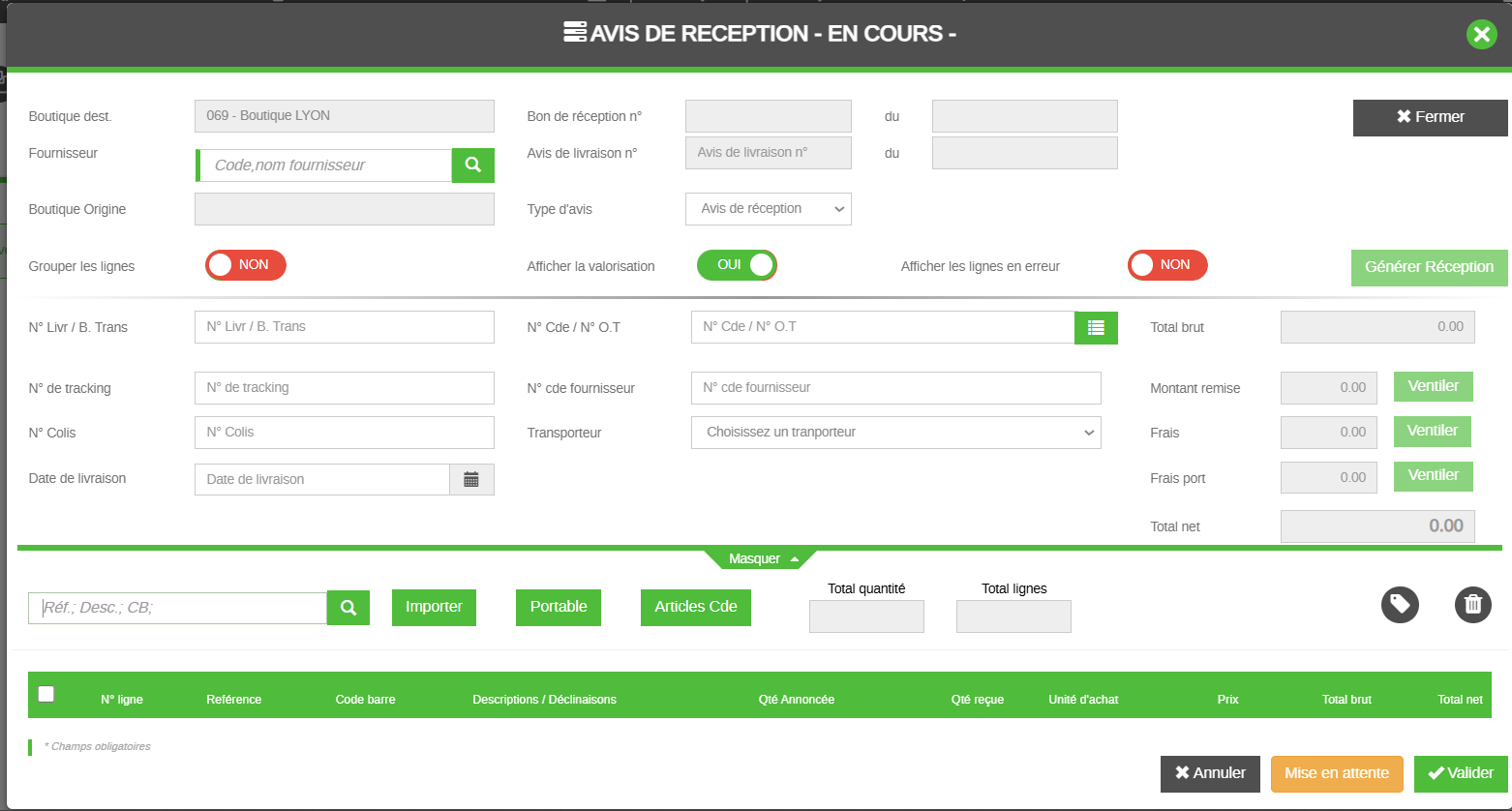Click the Qté reçue column header
The height and width of the screenshot is (811, 1512).
click(978, 700)
